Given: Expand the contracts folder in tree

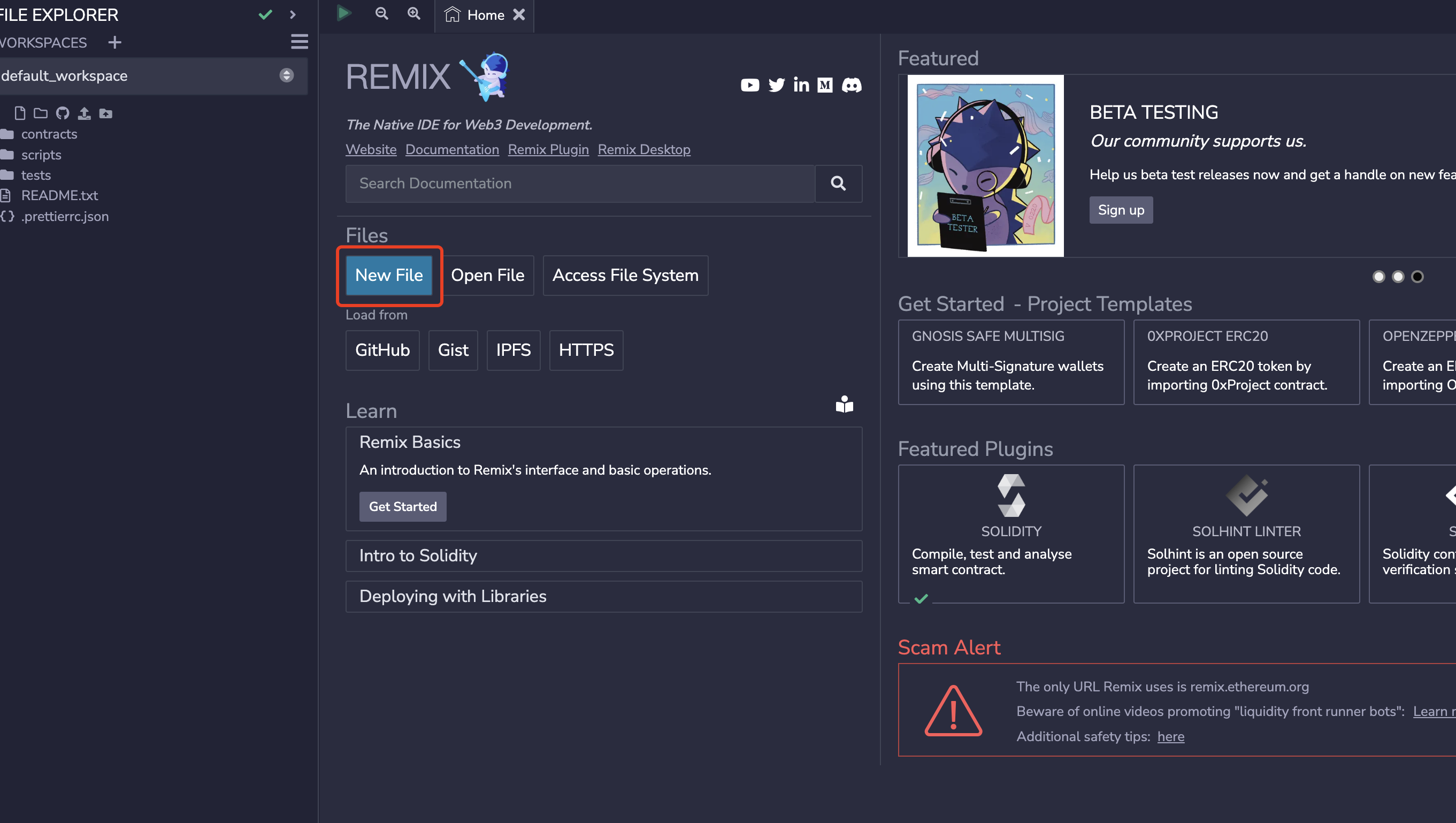Looking at the screenshot, I should pyautogui.click(x=49, y=134).
